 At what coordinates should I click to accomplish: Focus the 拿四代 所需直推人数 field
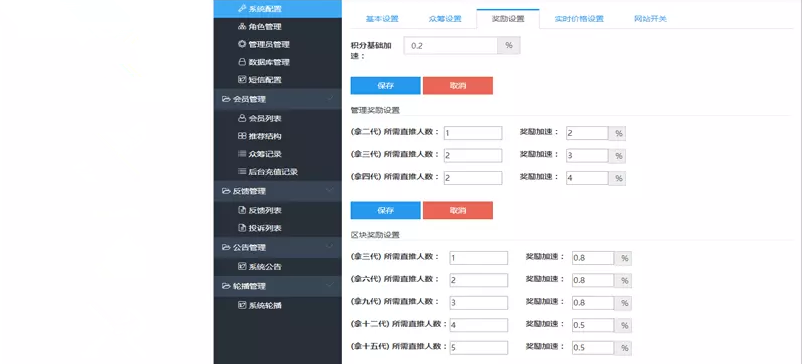pos(473,178)
